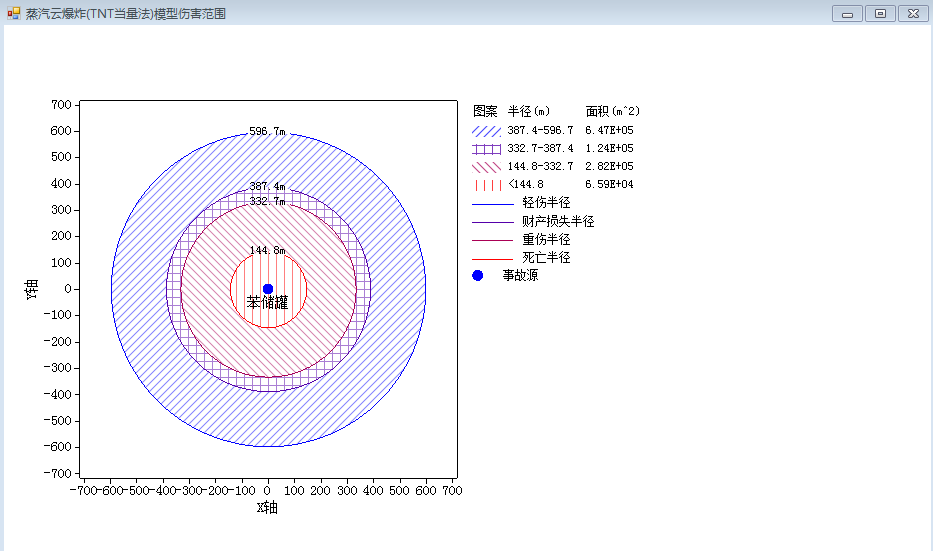This screenshot has height=551, width=933.
Task: Click the 苯储罐 label on the chart
Action: click(x=267, y=302)
